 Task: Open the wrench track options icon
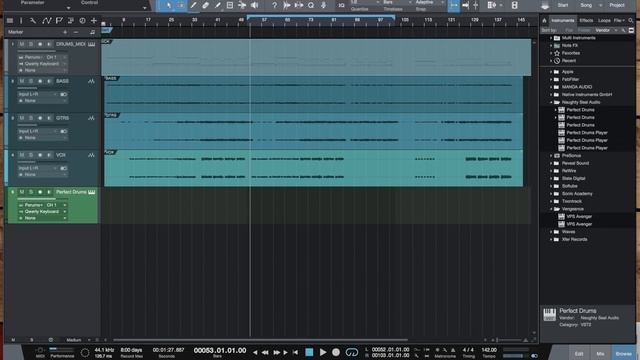(x=33, y=20)
